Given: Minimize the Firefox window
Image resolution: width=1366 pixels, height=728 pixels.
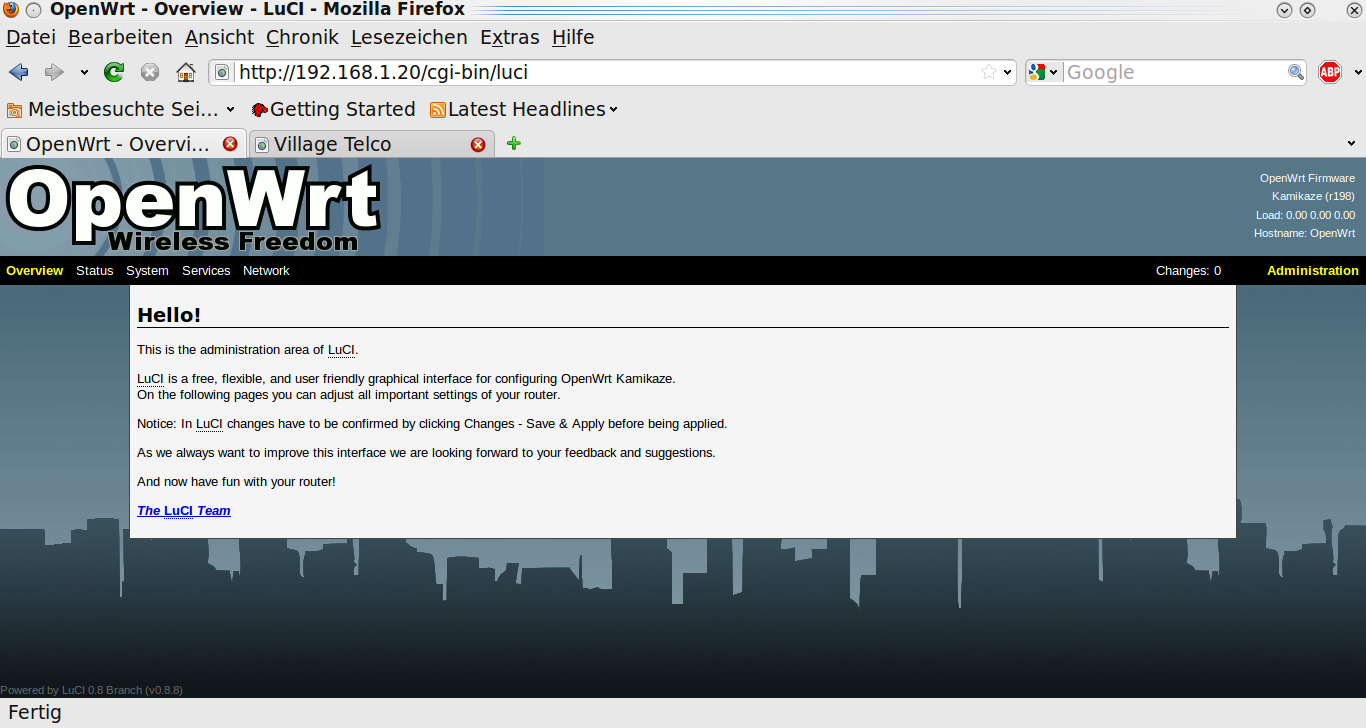Looking at the screenshot, I should point(1285,10).
